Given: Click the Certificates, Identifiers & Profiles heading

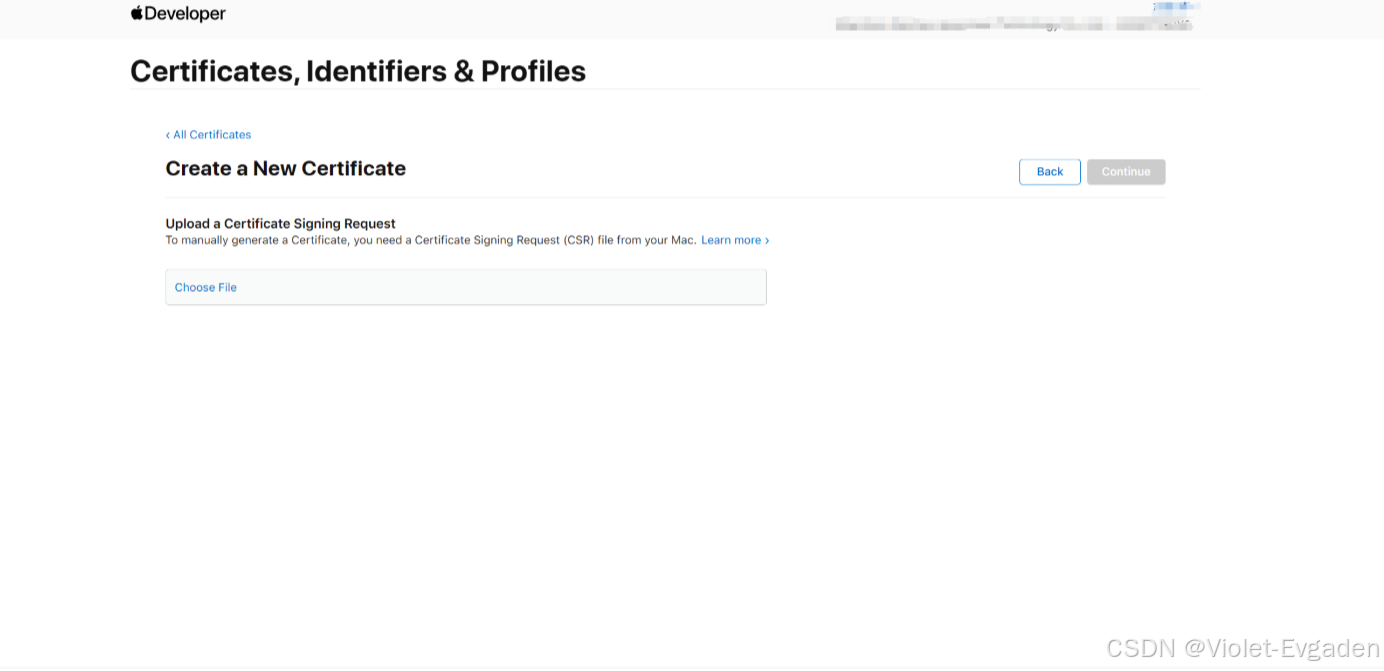Looking at the screenshot, I should pyautogui.click(x=358, y=72).
